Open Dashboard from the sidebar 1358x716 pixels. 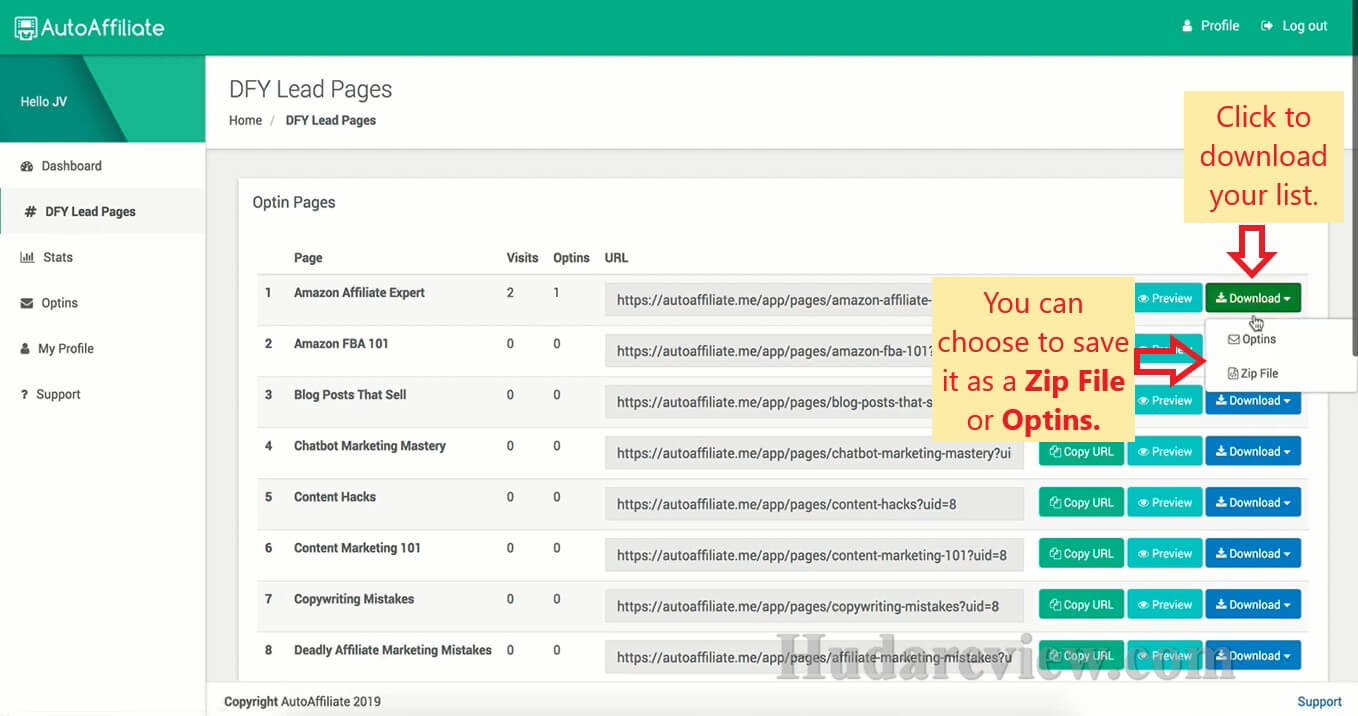[x=71, y=166]
